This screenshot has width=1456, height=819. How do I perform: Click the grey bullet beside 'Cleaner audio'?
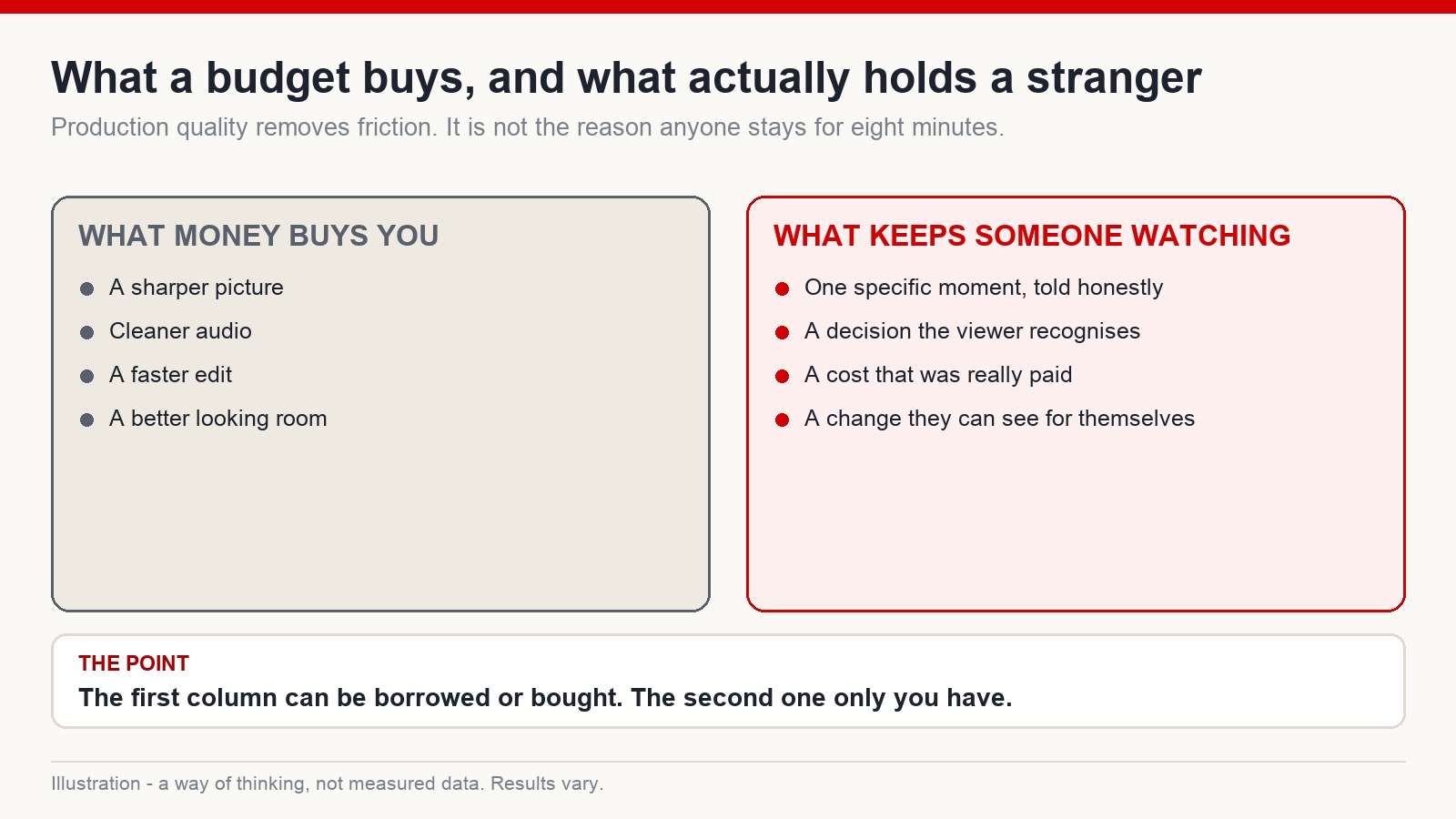[x=87, y=332]
